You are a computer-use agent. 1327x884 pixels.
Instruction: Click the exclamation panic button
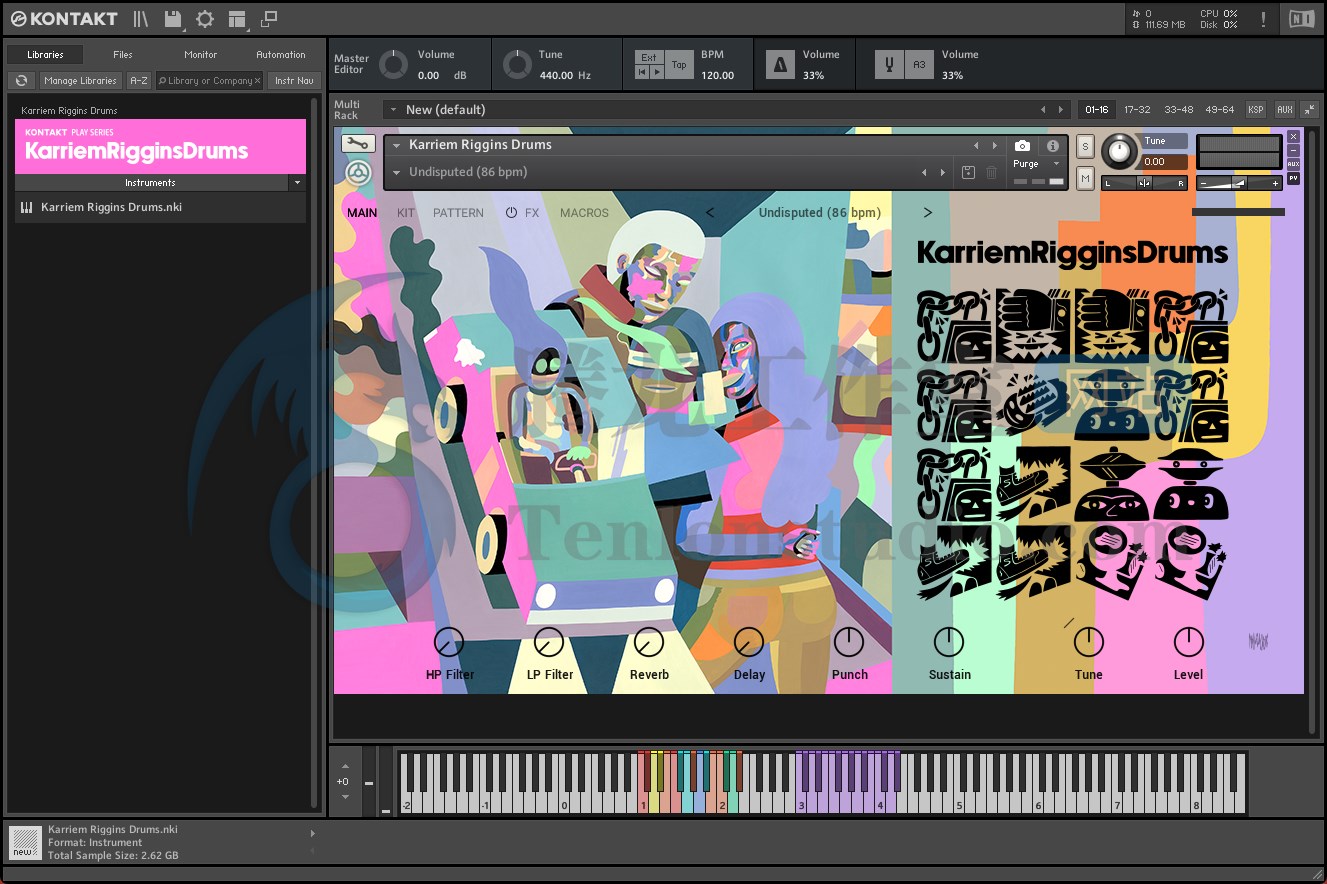(x=1263, y=19)
